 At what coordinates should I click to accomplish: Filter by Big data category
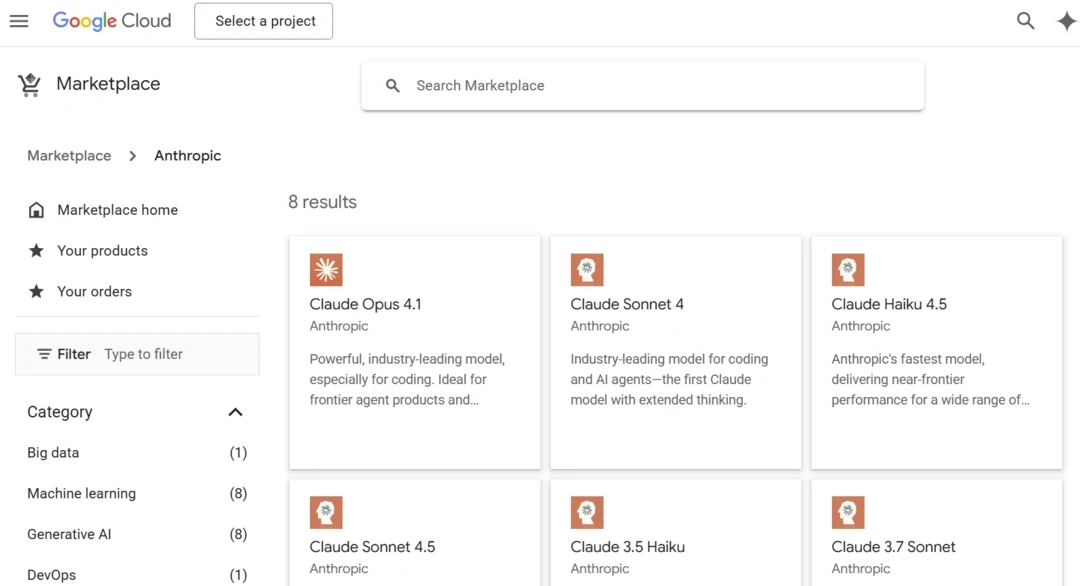pyautogui.click(x=53, y=453)
